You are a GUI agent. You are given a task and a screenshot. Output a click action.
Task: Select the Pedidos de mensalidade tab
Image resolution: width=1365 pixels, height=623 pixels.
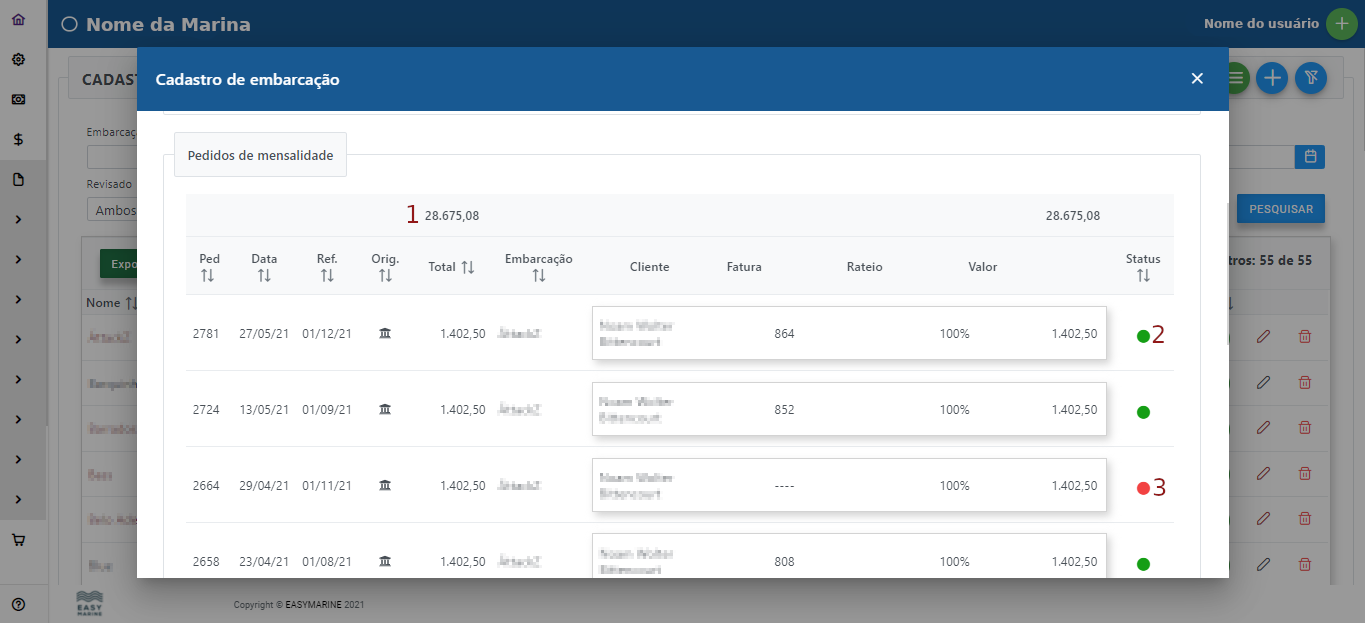(x=260, y=155)
